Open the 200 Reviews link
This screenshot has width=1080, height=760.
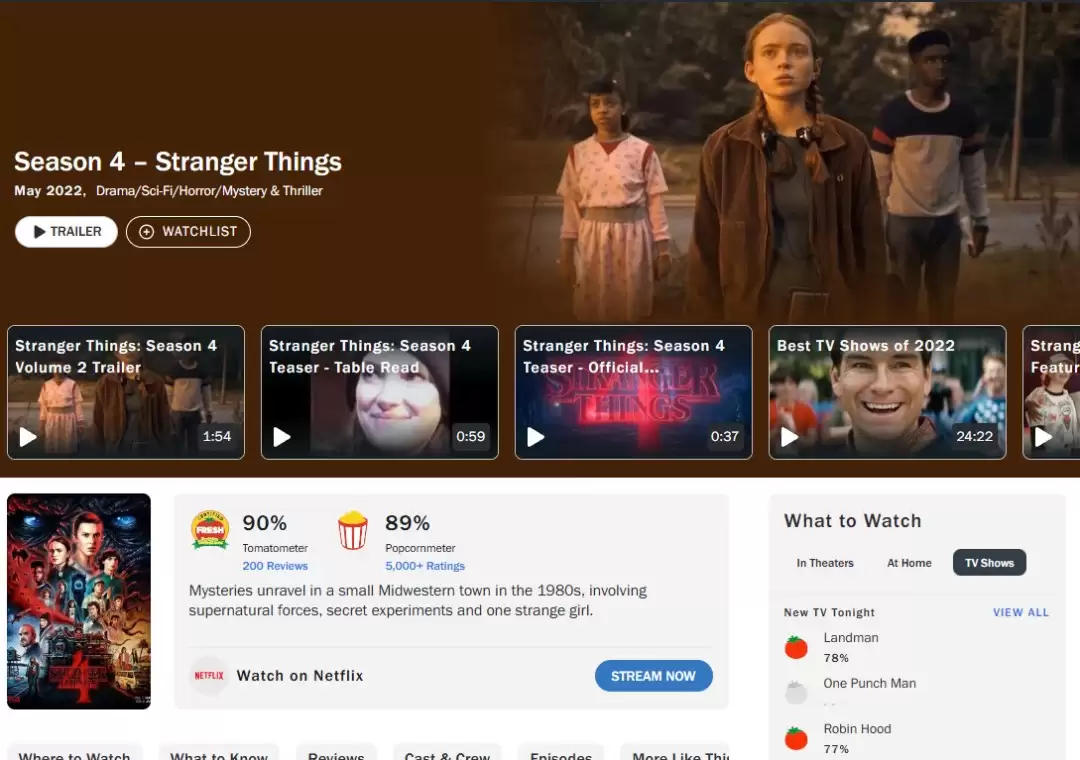pos(275,566)
